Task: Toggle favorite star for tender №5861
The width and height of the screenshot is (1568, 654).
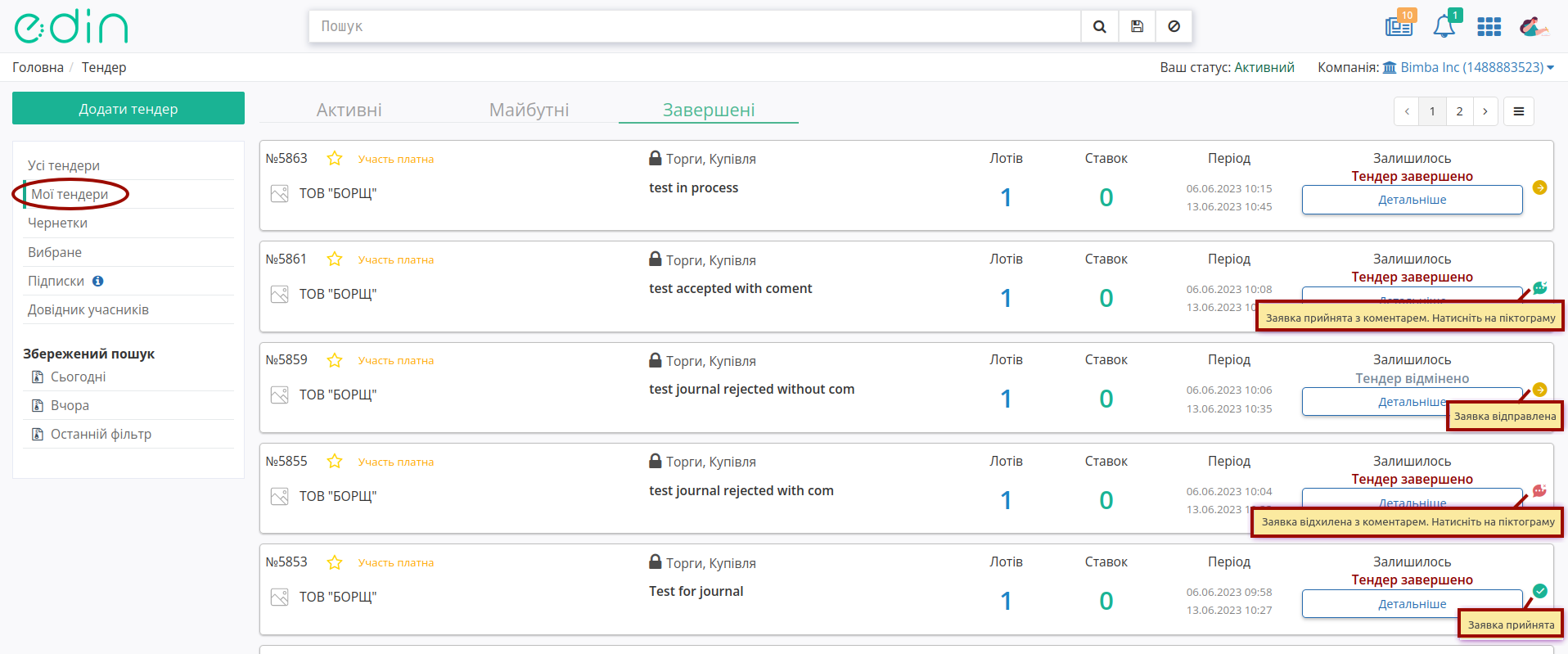Action: 335,259
